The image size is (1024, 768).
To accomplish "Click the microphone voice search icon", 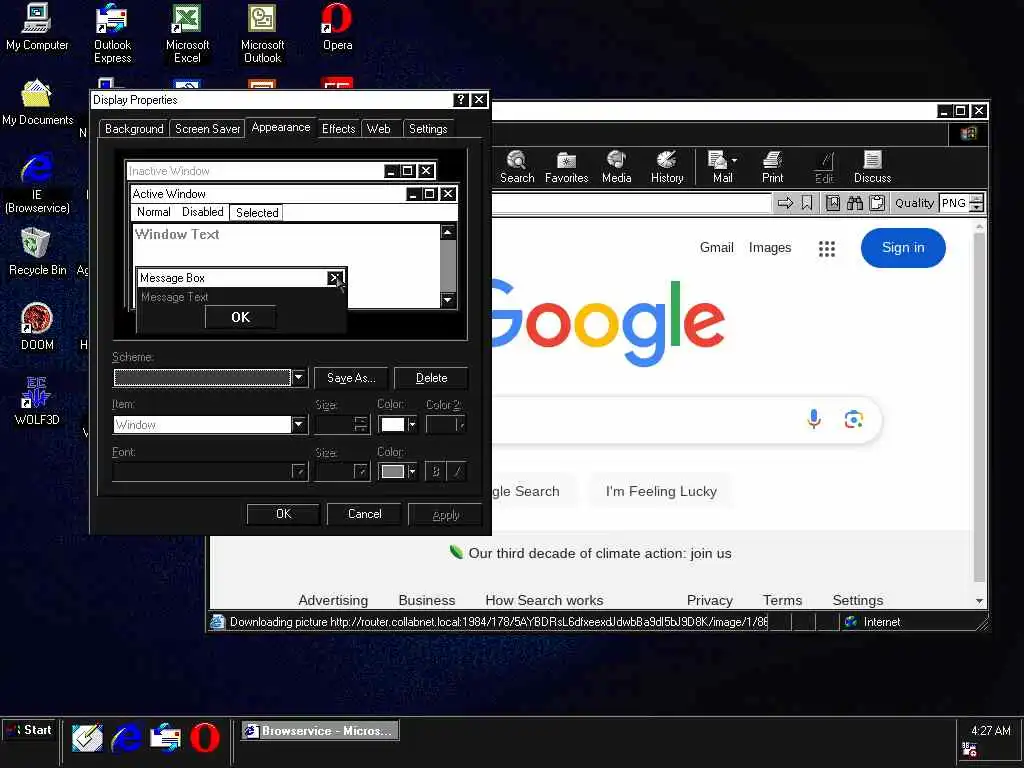I will click(814, 419).
